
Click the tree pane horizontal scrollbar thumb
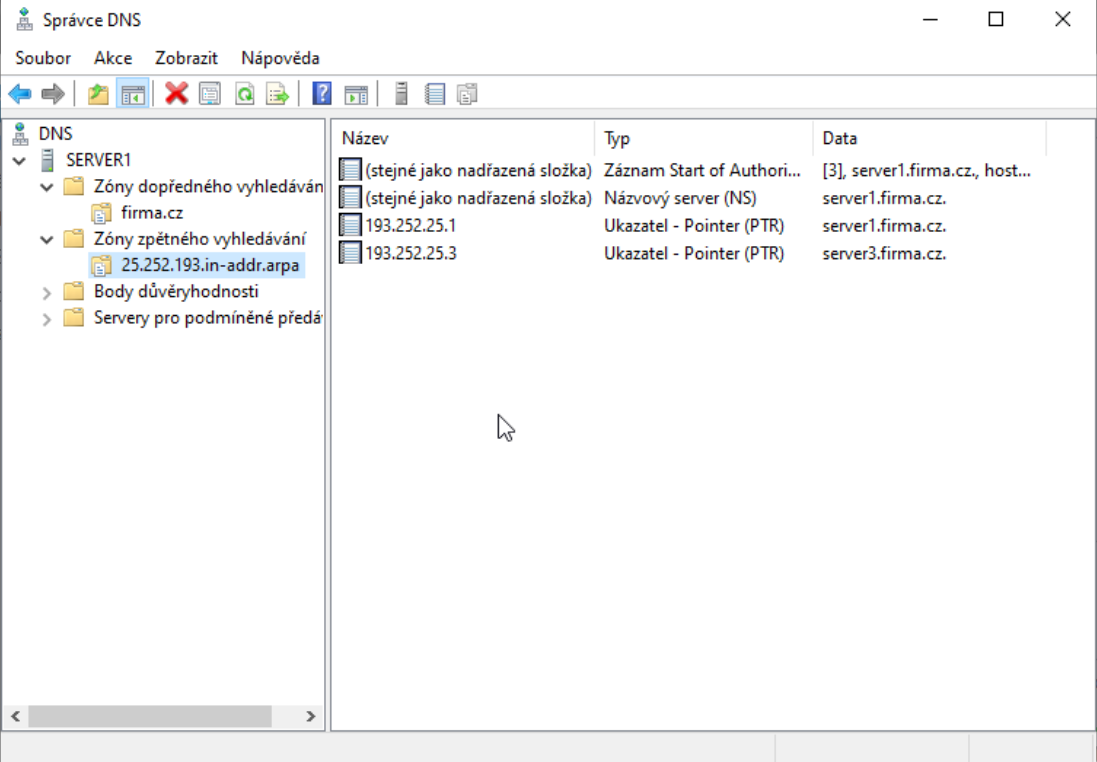150,716
